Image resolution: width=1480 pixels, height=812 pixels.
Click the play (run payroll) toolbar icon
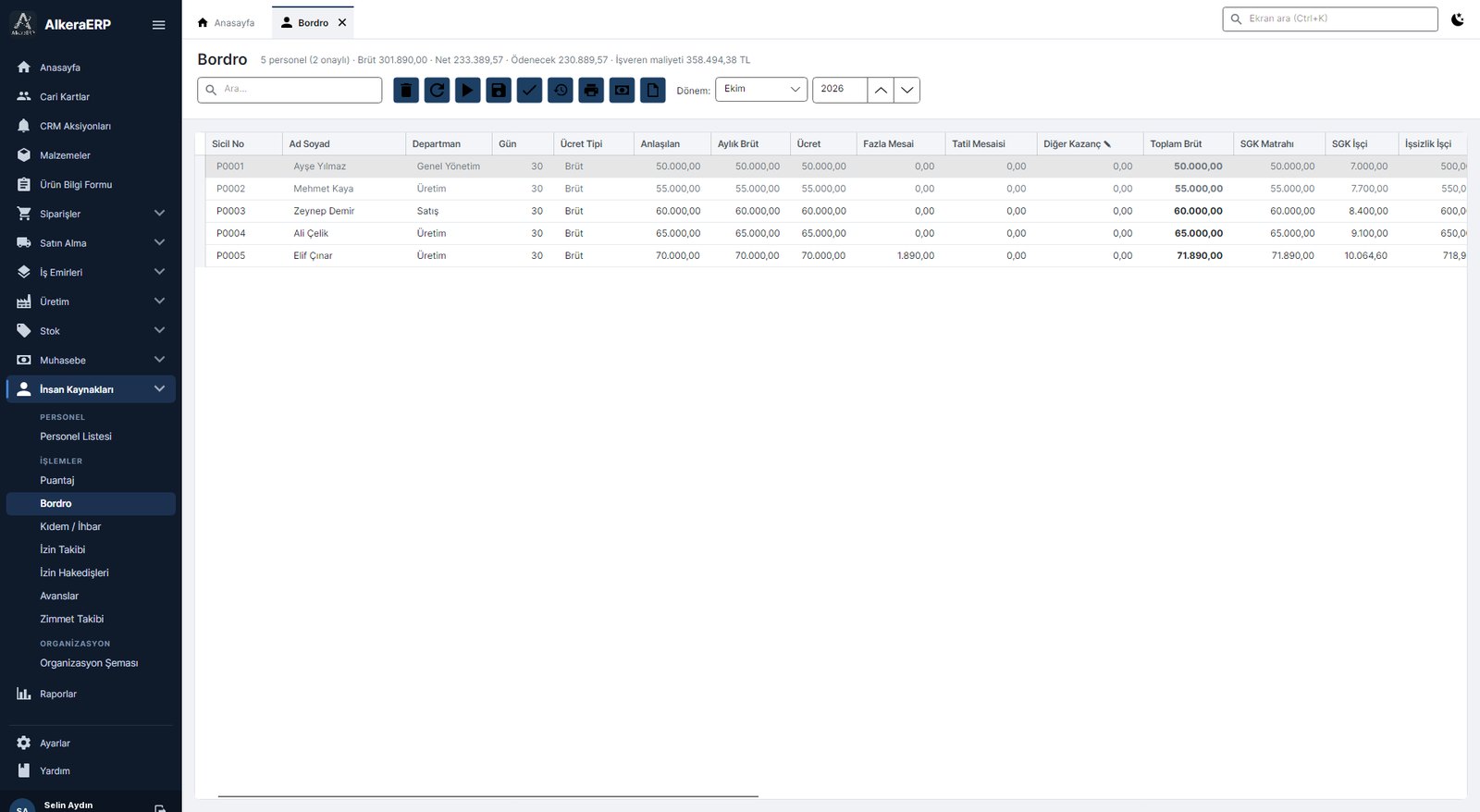click(468, 90)
